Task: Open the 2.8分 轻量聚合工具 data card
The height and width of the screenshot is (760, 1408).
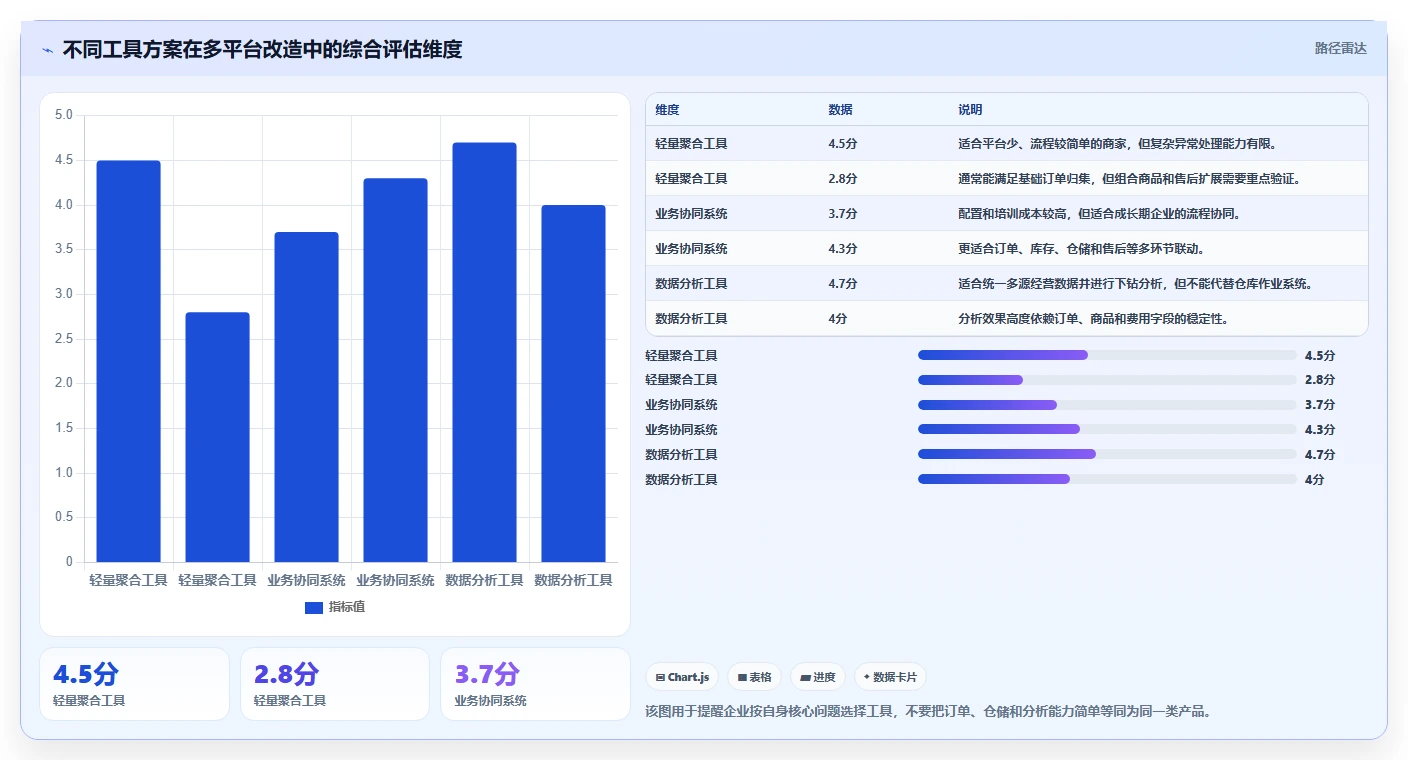Action: coord(335,684)
